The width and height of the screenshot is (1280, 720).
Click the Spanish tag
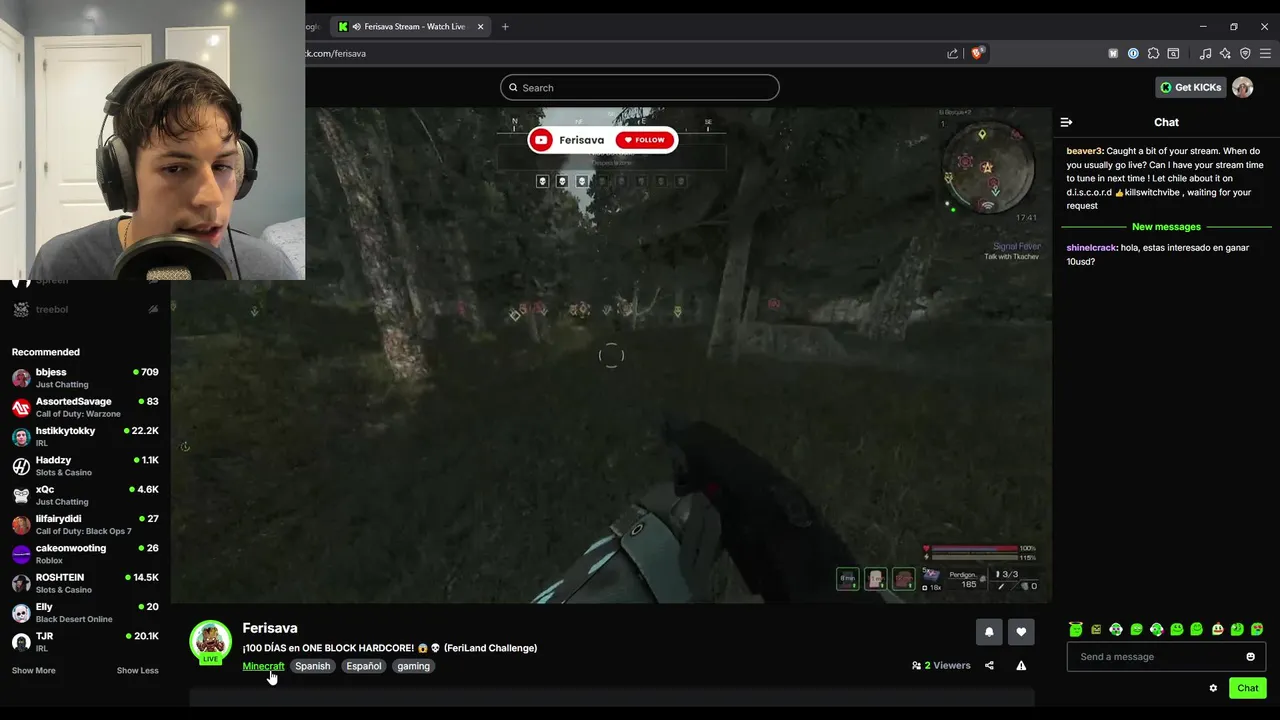click(x=312, y=666)
